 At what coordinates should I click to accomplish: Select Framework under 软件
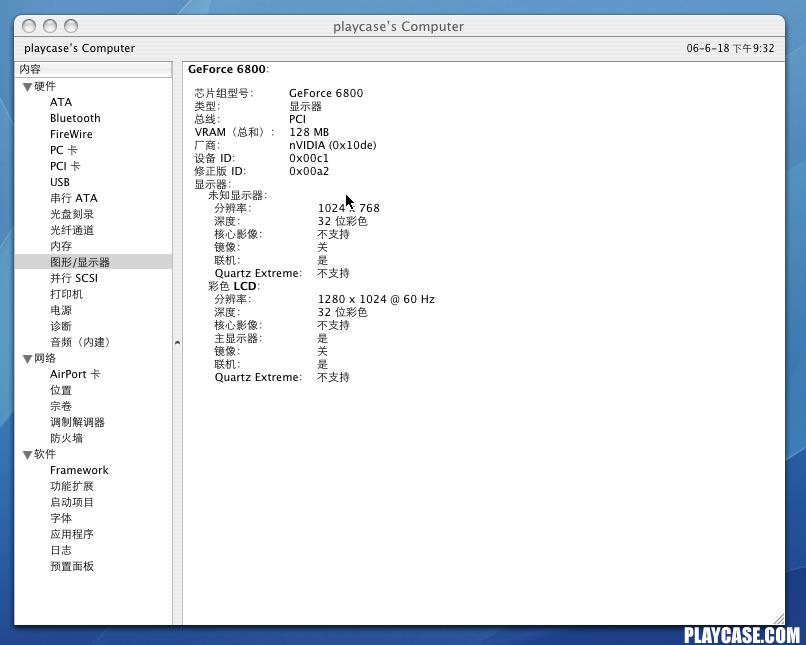pyautogui.click(x=79, y=470)
